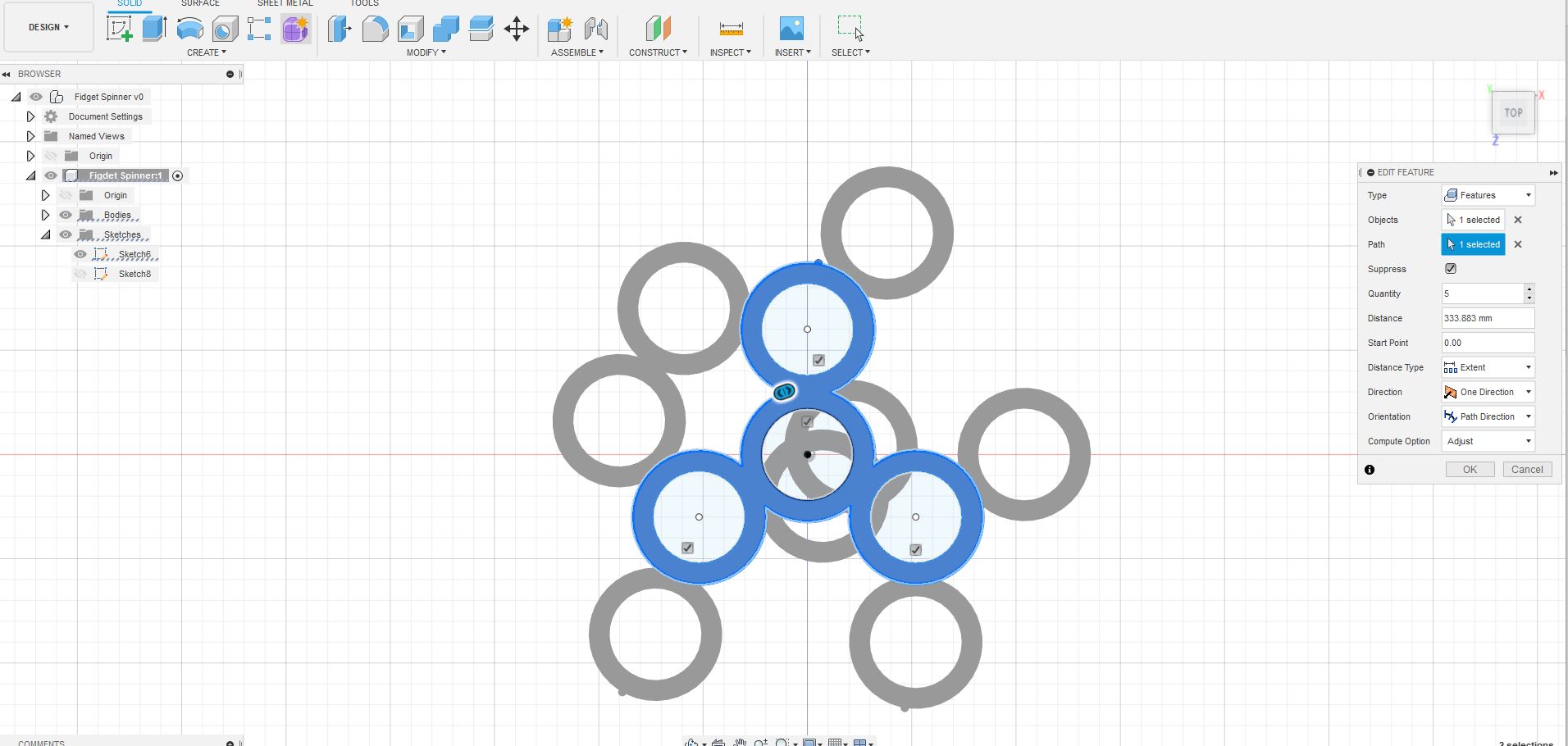Select the Shell tool
This screenshot has height=746, width=1568.
click(x=410, y=30)
